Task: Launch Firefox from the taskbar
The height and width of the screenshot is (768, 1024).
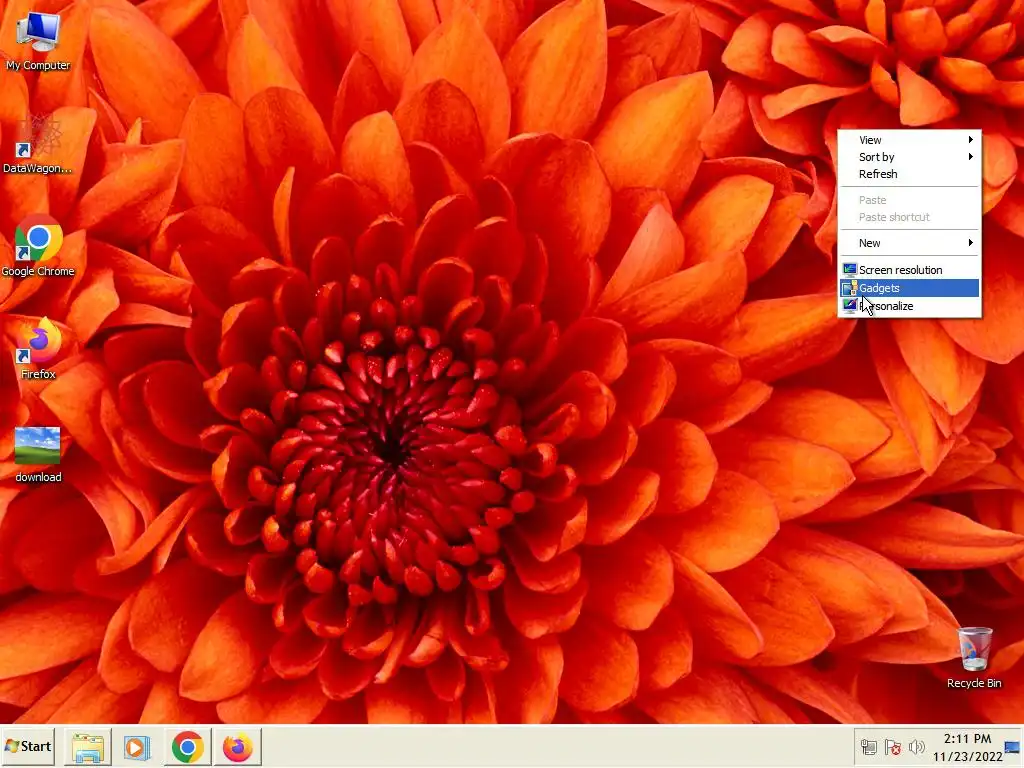Action: pyautogui.click(x=238, y=747)
